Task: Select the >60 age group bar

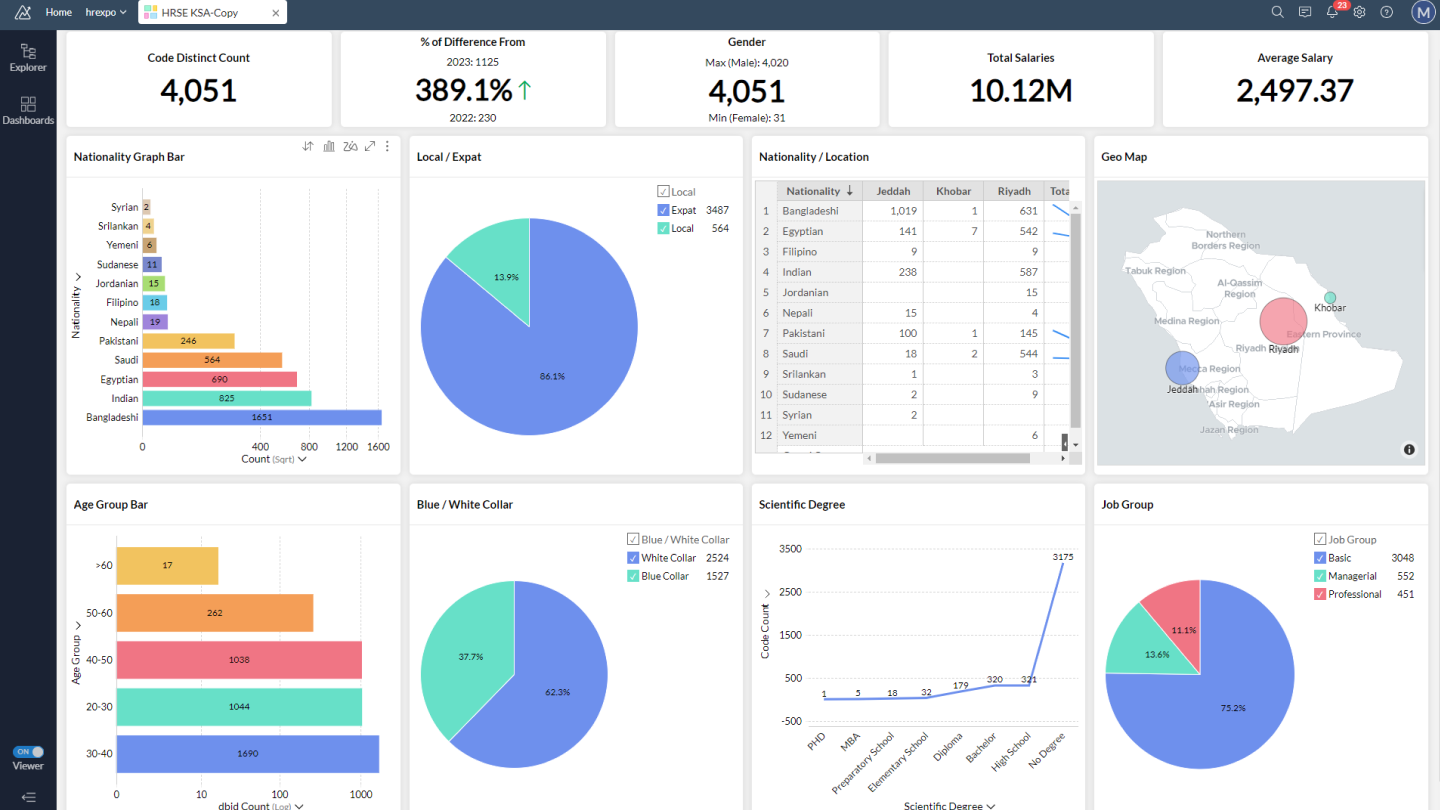Action: [167, 565]
